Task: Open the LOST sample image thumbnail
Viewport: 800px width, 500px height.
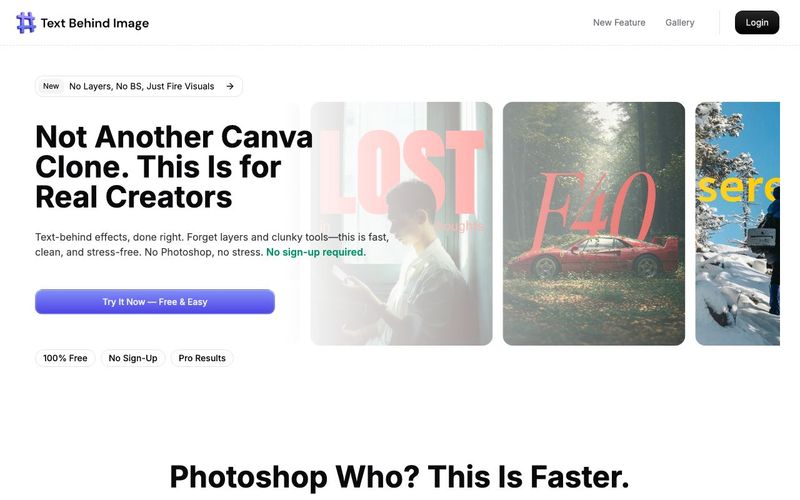Action: tap(402, 223)
